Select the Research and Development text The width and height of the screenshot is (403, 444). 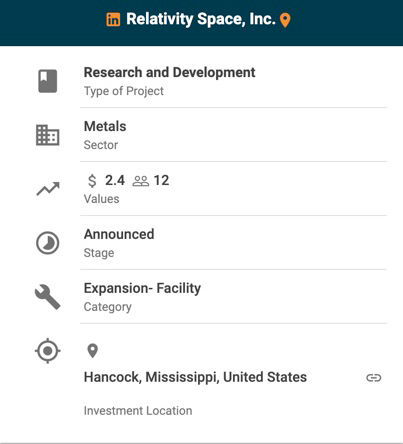click(169, 73)
